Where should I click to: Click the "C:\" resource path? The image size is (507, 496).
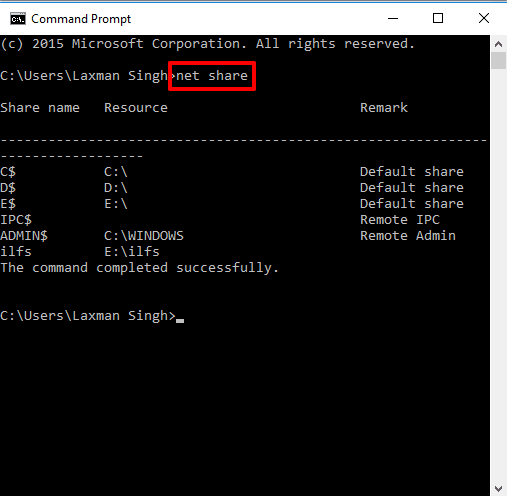pos(116,172)
